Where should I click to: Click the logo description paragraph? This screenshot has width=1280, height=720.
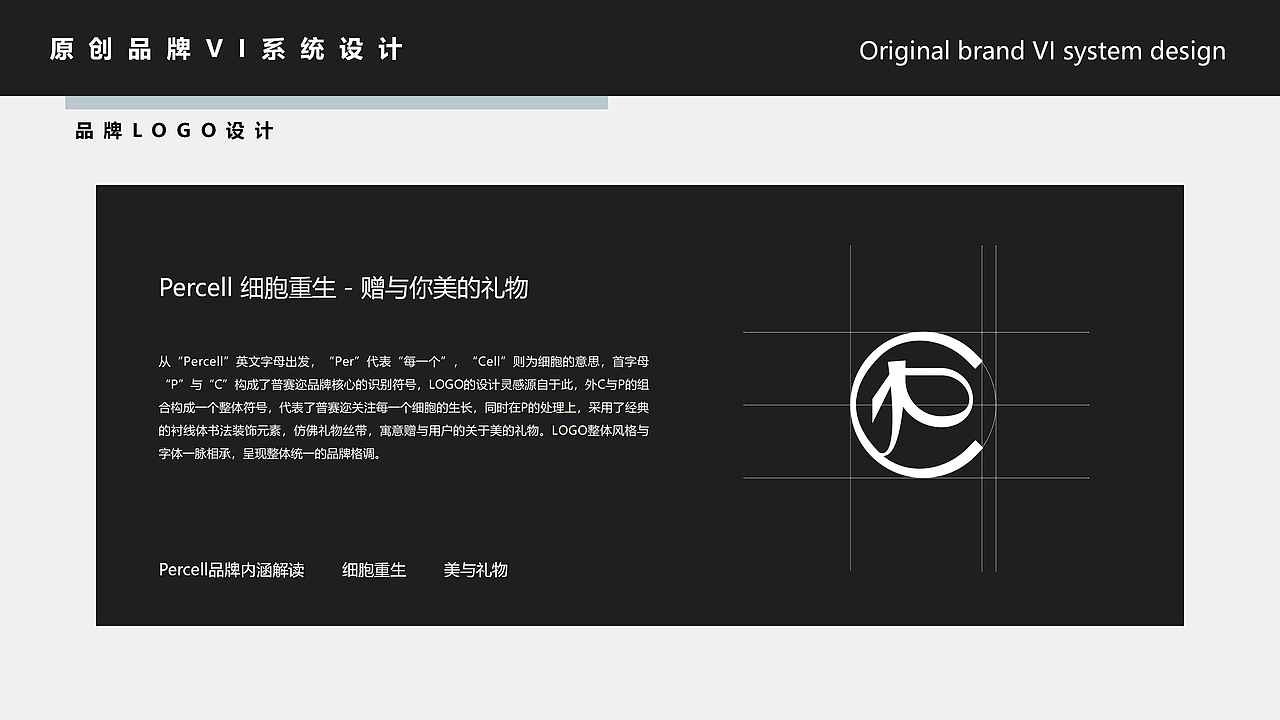pos(404,407)
